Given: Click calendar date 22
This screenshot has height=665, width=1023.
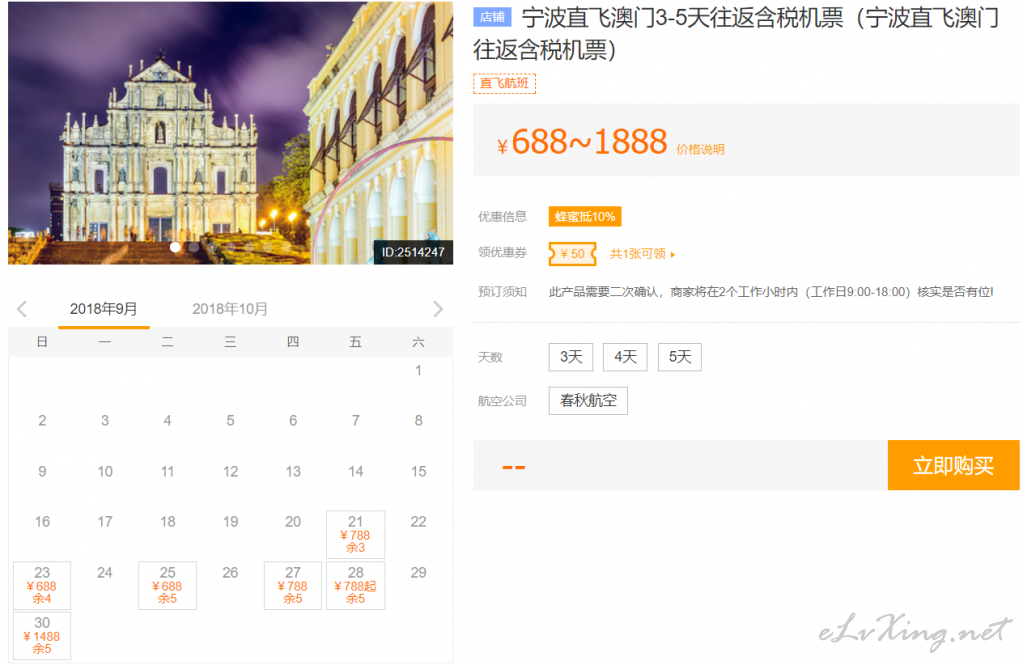Looking at the screenshot, I should (418, 521).
